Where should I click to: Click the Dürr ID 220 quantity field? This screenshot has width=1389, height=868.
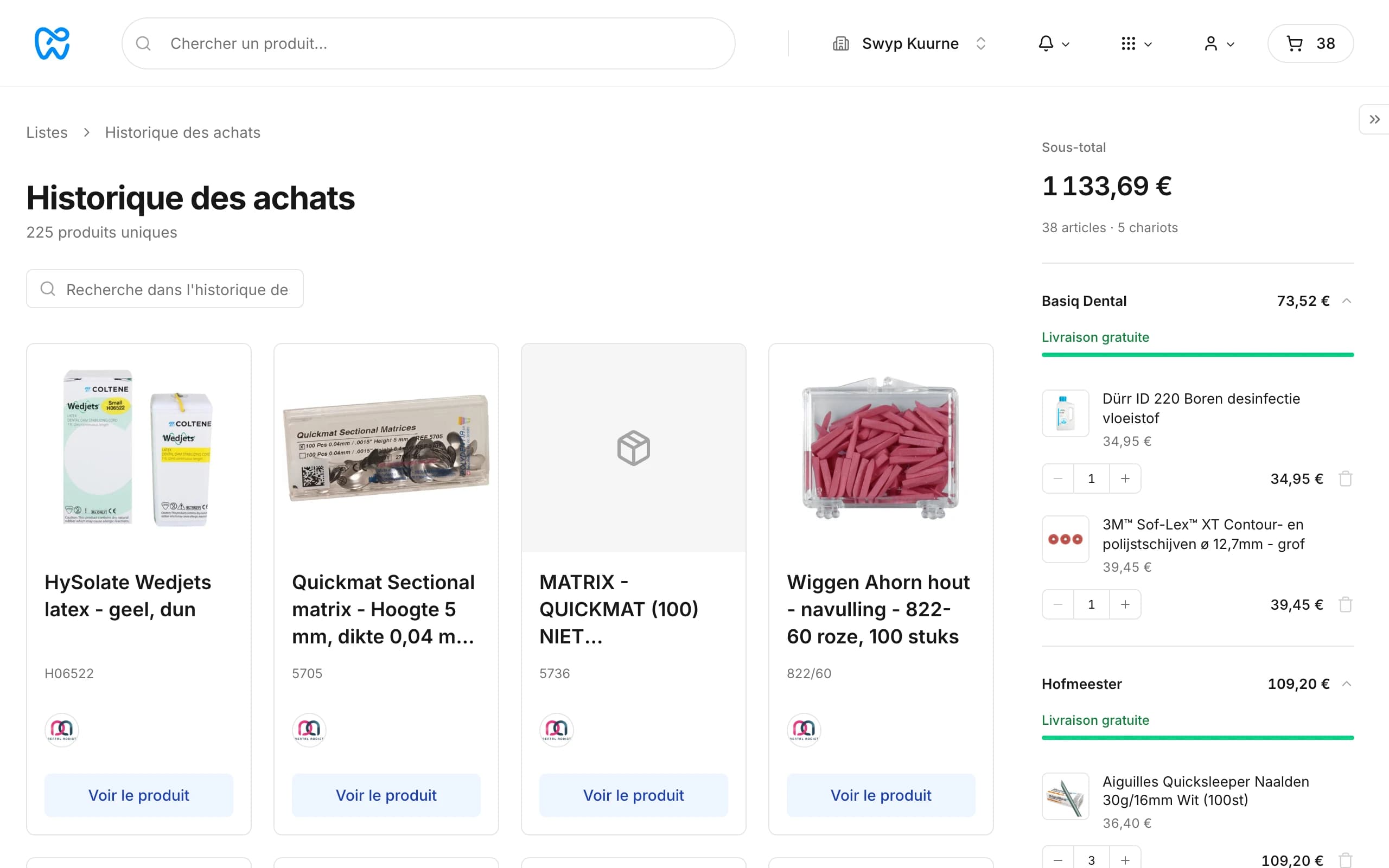(1091, 479)
